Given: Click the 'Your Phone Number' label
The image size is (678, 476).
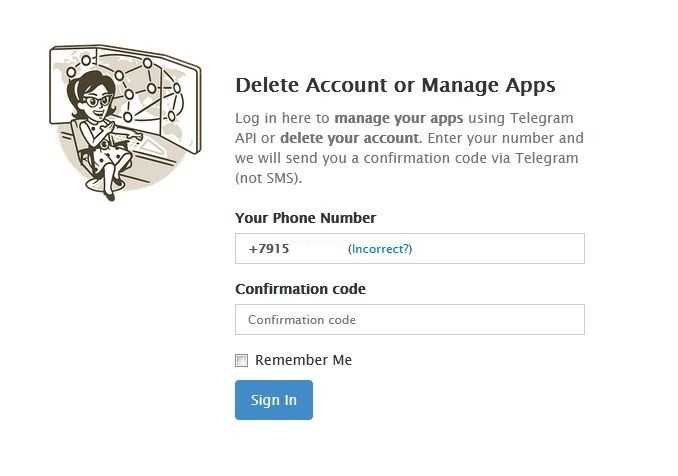Looking at the screenshot, I should click(306, 218).
